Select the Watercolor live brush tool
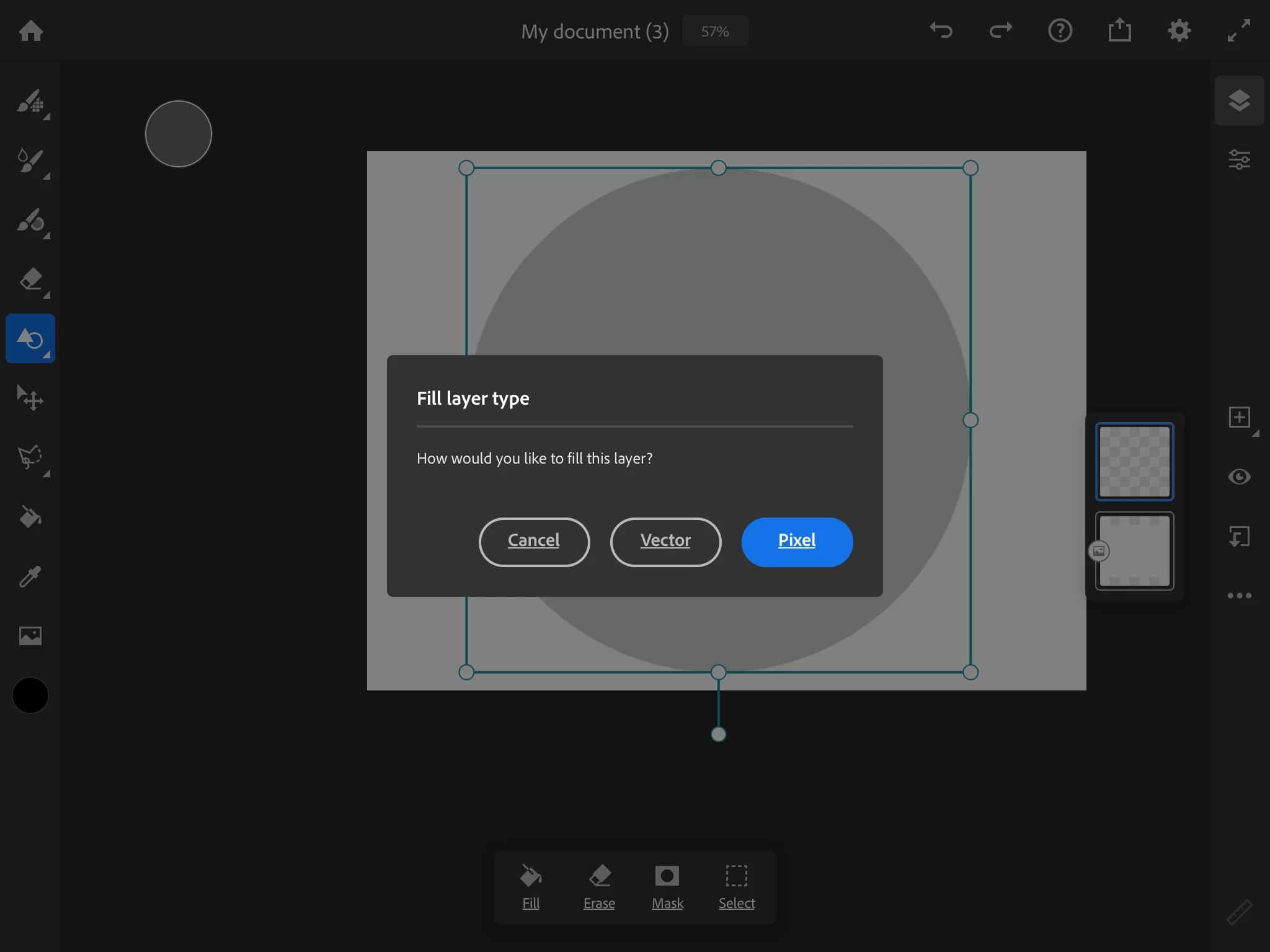The width and height of the screenshot is (1270, 952). tap(30, 161)
